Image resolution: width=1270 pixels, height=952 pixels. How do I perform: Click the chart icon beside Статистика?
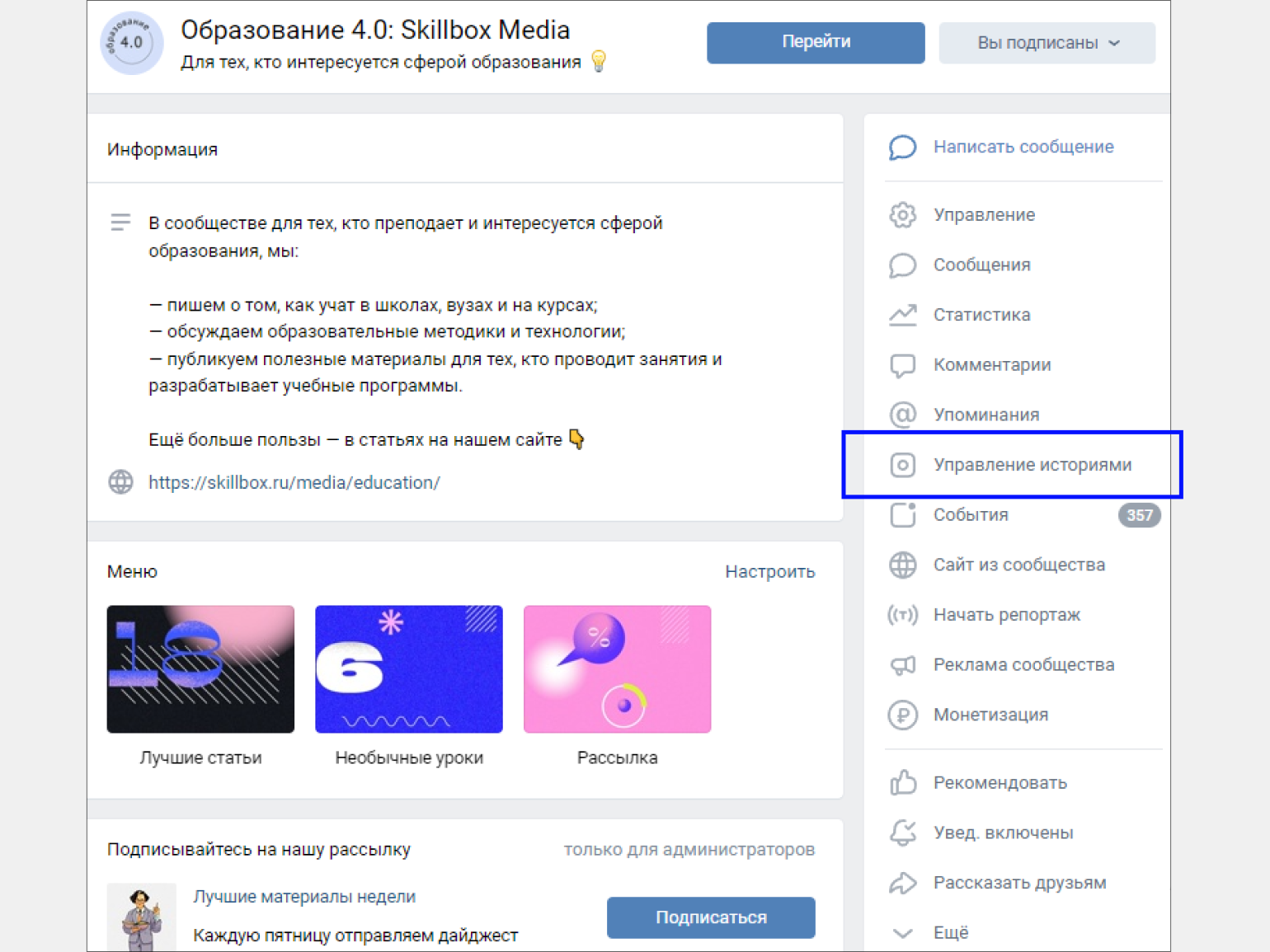click(x=902, y=315)
